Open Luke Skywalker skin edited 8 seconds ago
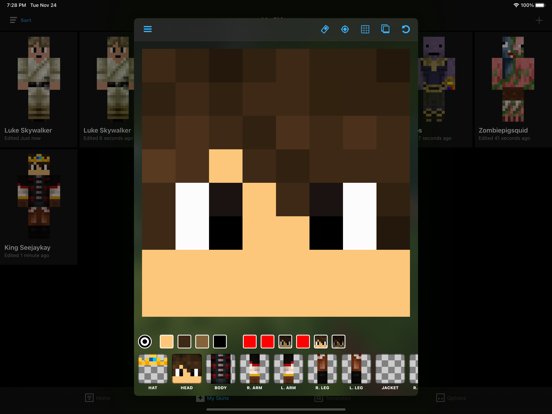Screen dimensions: 552x414 [x=107, y=89]
